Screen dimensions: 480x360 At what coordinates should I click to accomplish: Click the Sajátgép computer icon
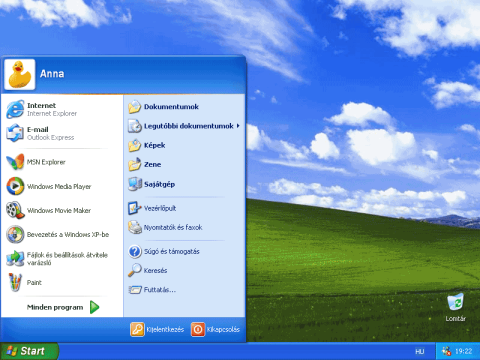click(135, 184)
